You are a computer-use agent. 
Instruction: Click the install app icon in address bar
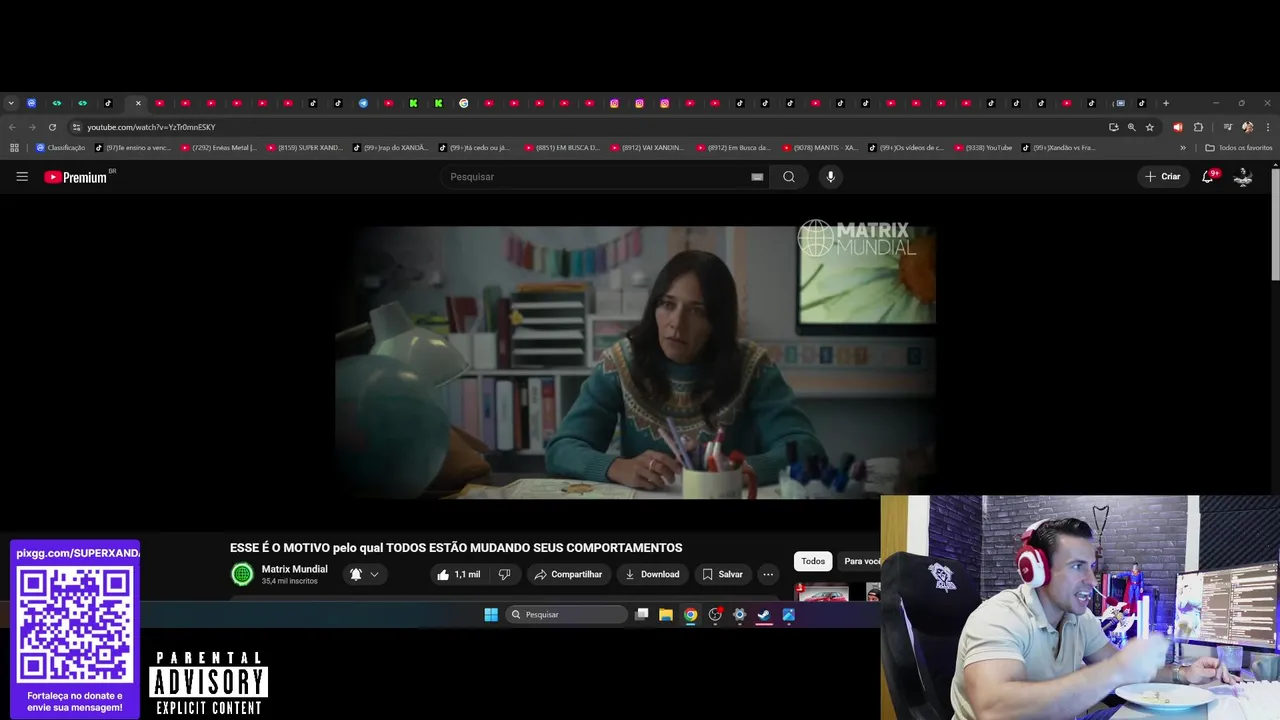click(x=1113, y=128)
